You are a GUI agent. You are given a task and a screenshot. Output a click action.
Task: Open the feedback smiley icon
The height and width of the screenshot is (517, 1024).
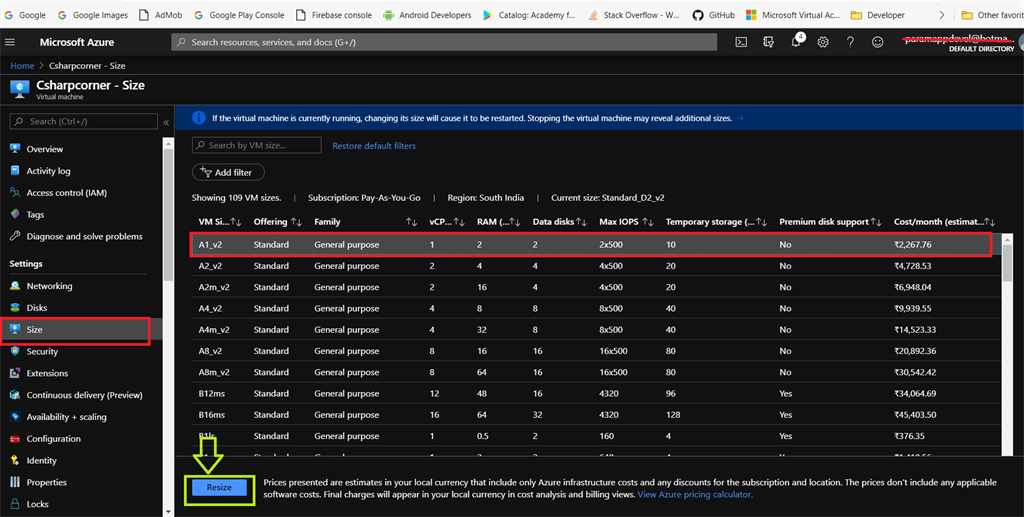[877, 42]
